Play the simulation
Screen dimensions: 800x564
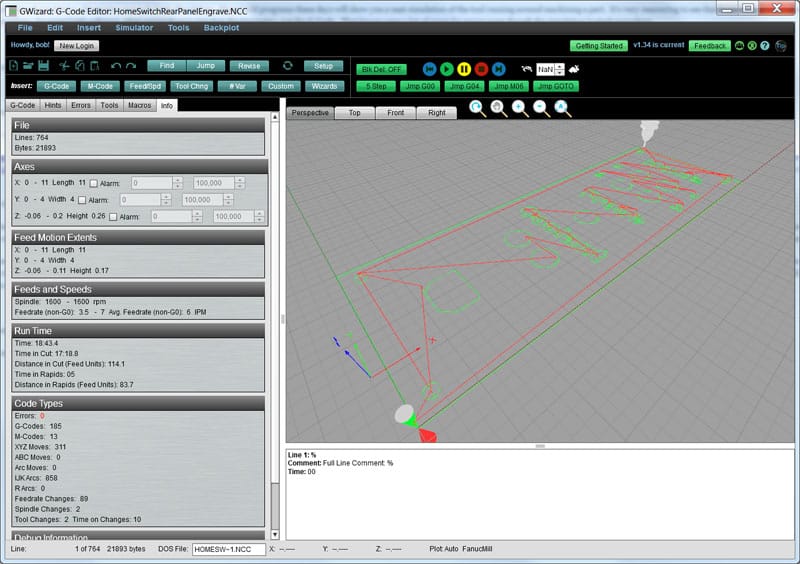(446, 69)
